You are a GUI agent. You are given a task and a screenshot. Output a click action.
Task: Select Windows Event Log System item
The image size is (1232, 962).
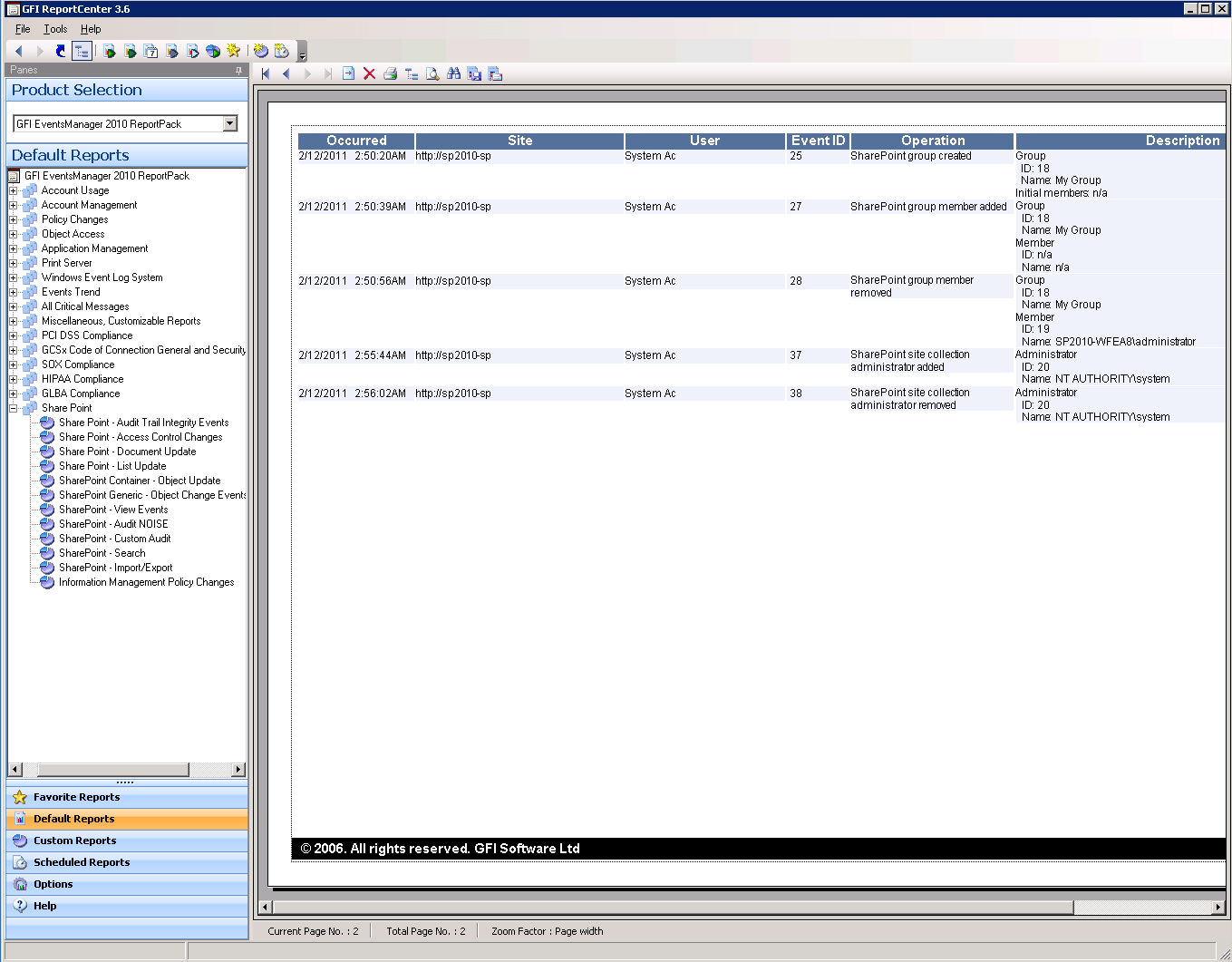click(102, 277)
